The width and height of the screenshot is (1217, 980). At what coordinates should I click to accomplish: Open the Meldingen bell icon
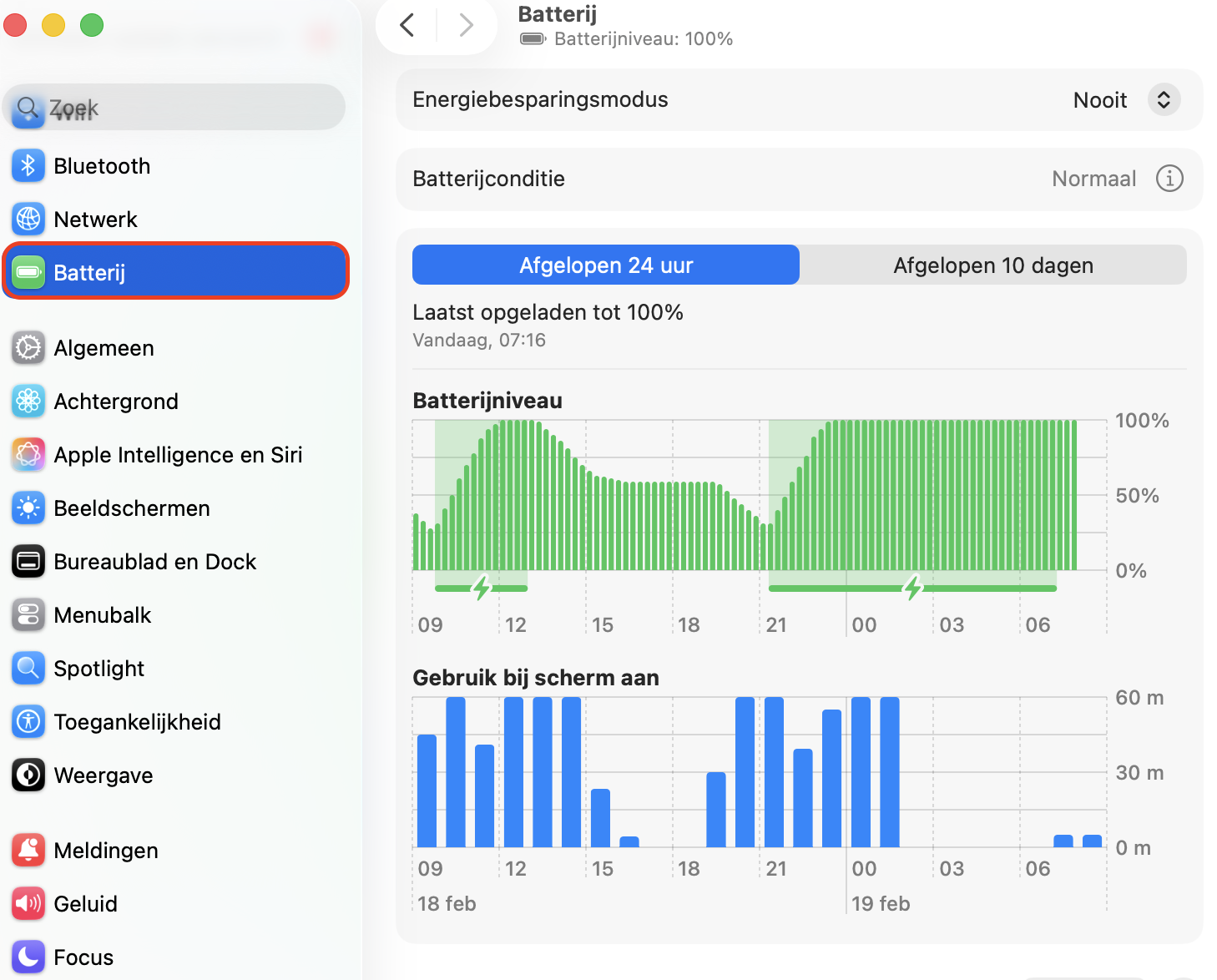(28, 850)
